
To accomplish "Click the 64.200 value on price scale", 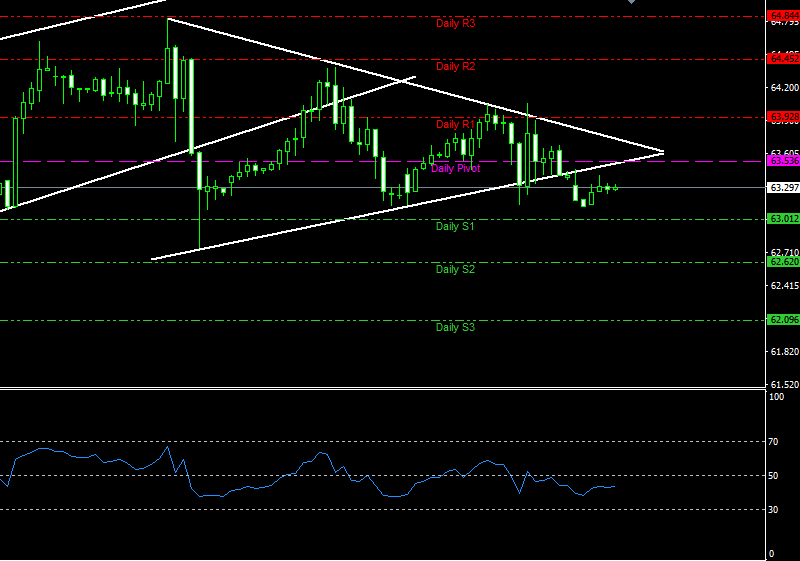I will coord(784,88).
